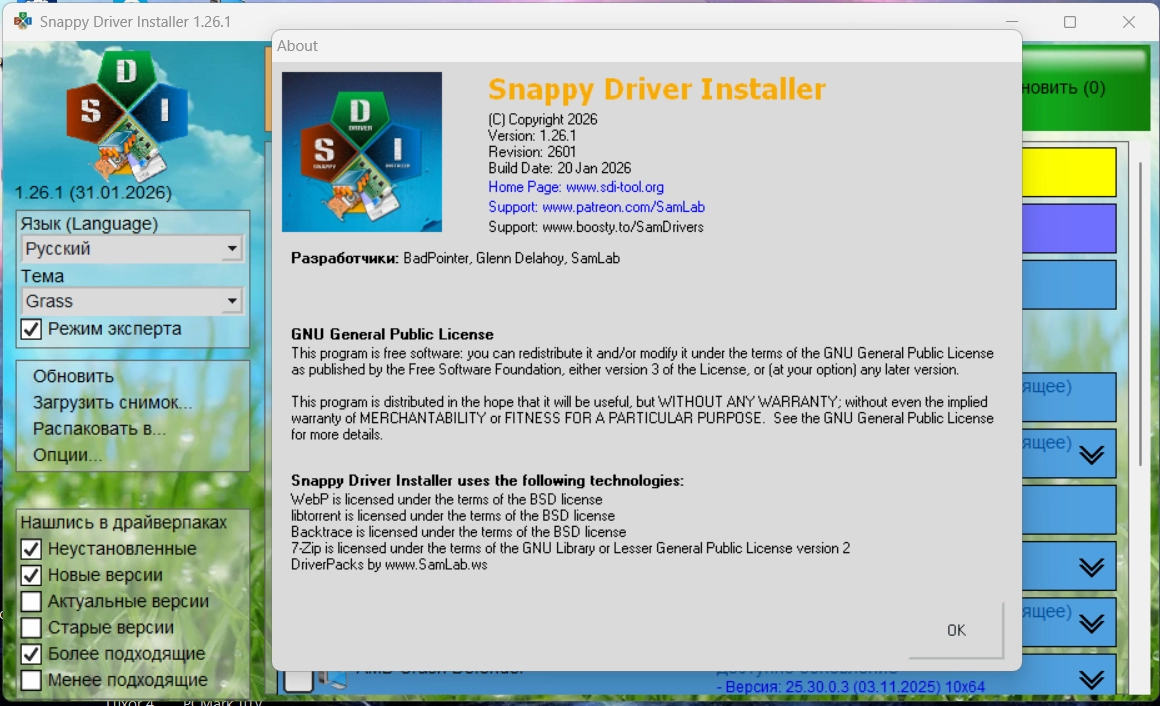
Task: Click the Snappy Driver Installer logo in About dialog
Action: (362, 152)
